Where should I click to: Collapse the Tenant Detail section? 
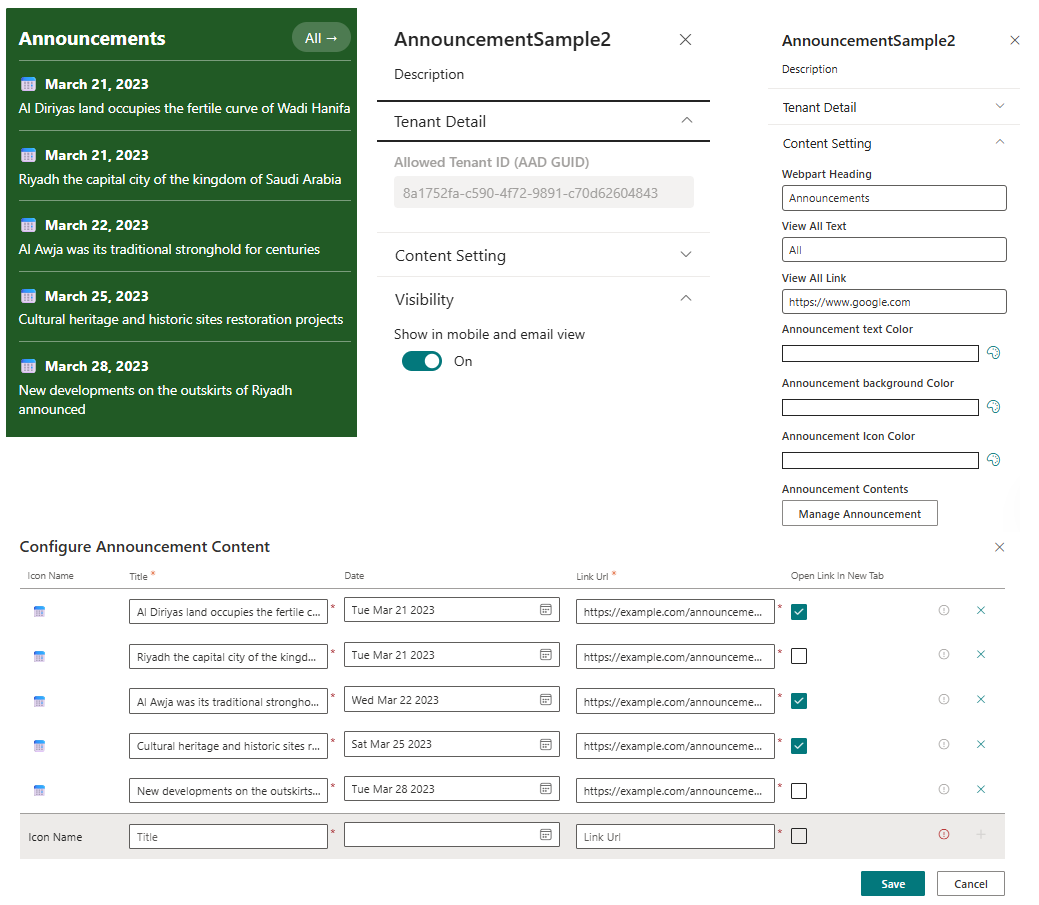click(x=686, y=120)
